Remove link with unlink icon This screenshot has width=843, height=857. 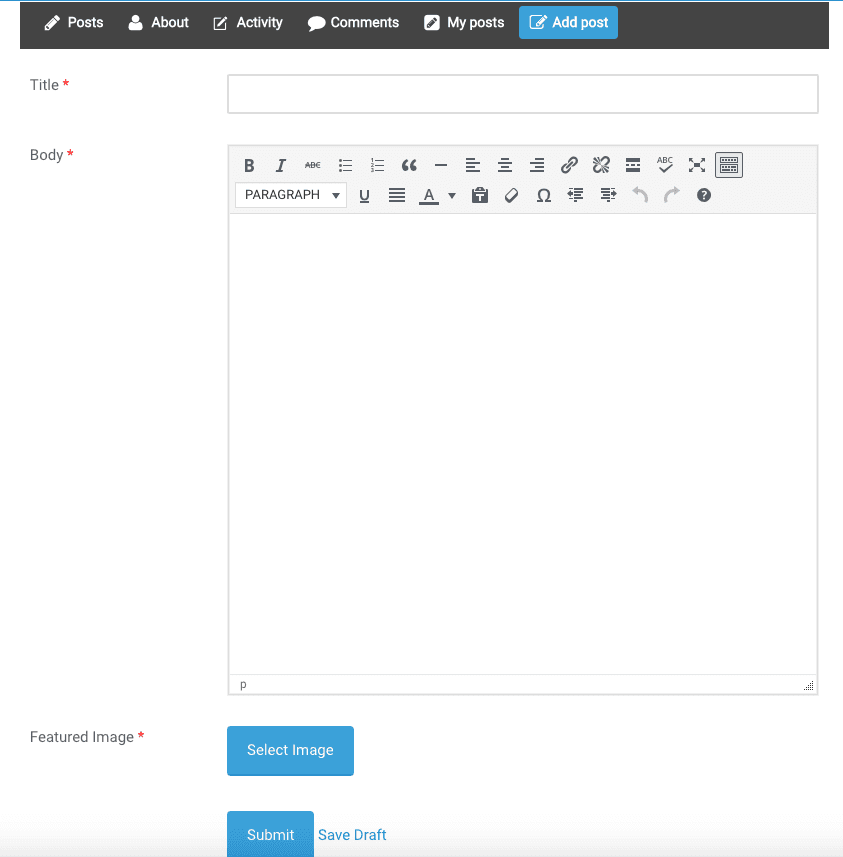pos(601,165)
